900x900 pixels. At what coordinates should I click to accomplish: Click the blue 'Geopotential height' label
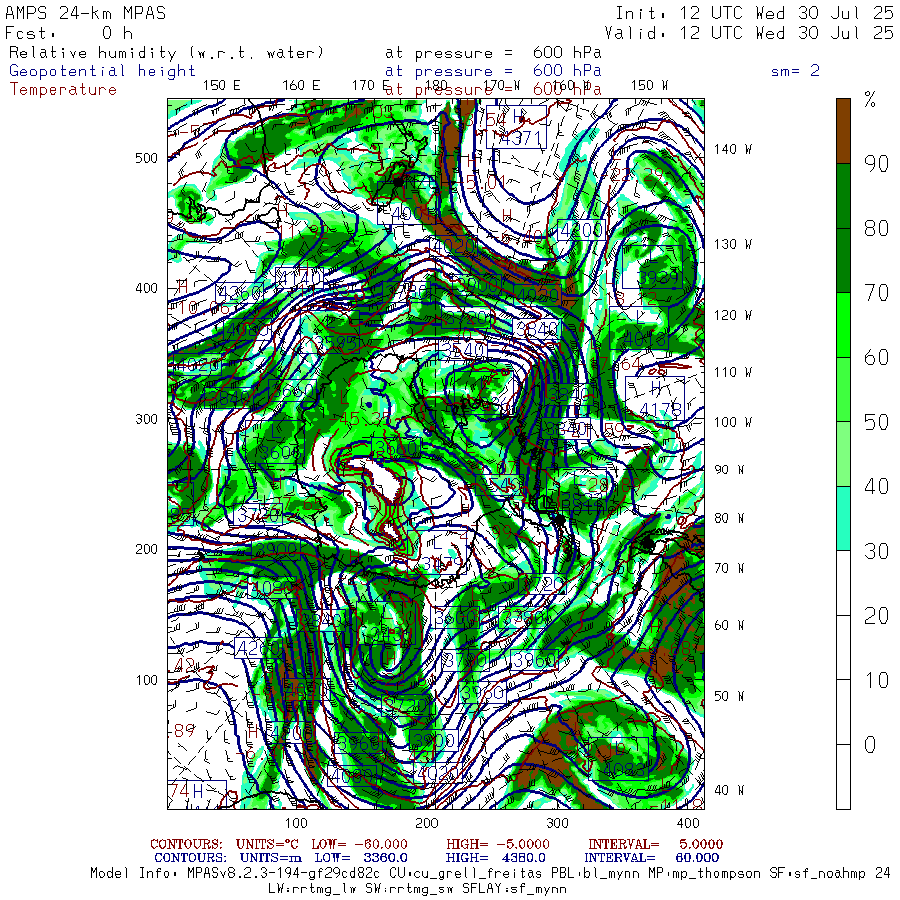[x=102, y=71]
